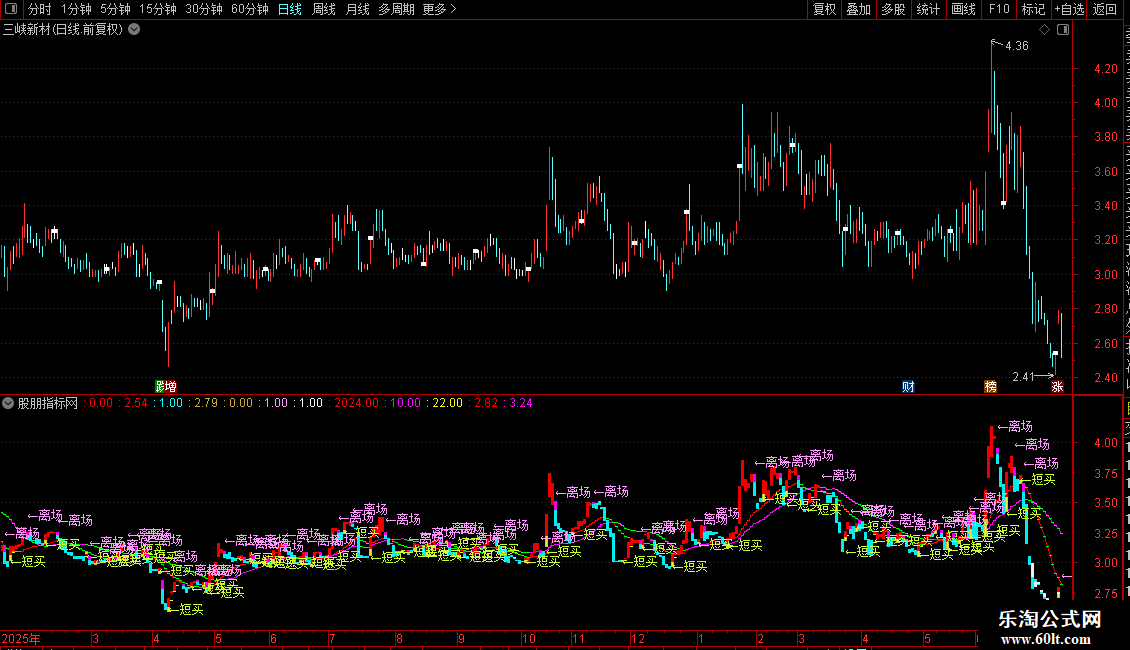This screenshot has height=650, width=1130.
Task: Click the 3.75 indicator axis label
Action: [x=1106, y=473]
